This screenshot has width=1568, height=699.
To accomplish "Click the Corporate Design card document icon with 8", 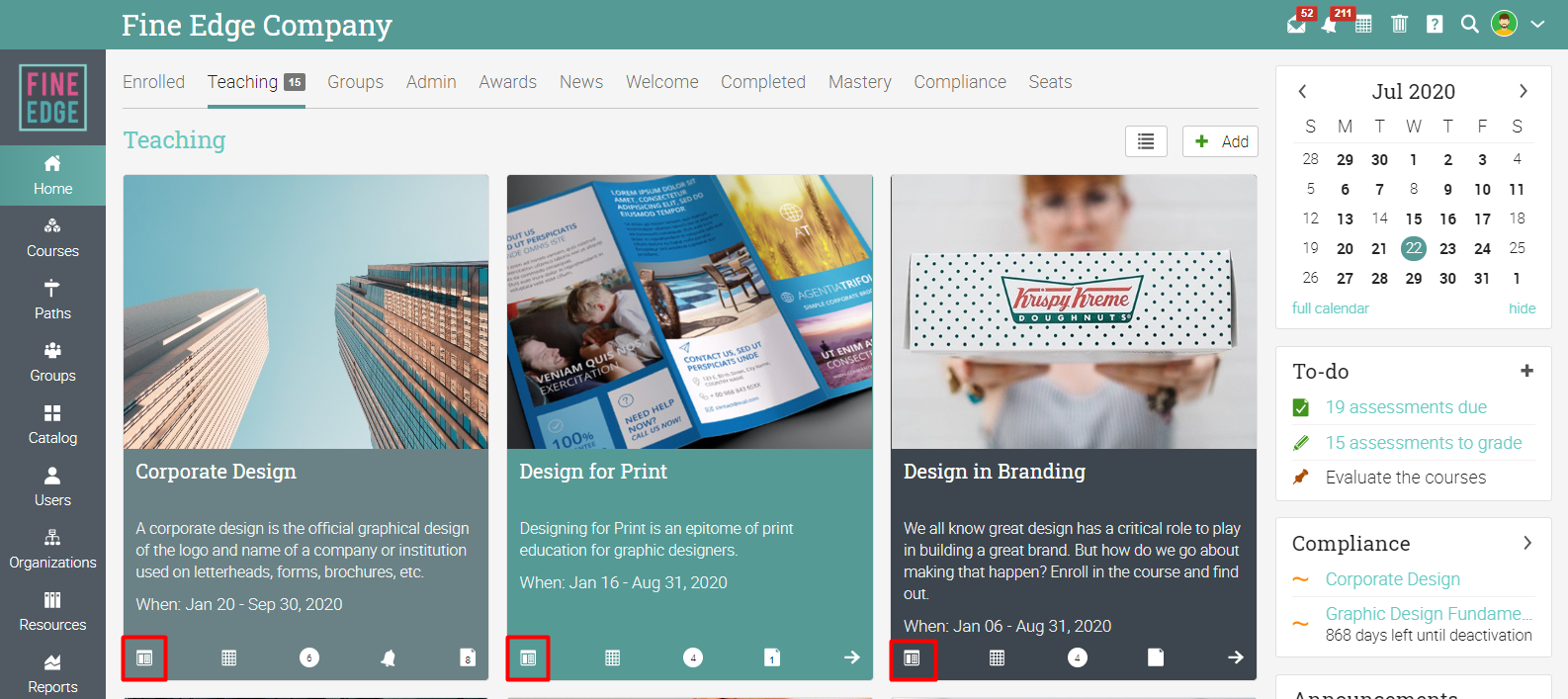I will pyautogui.click(x=468, y=657).
